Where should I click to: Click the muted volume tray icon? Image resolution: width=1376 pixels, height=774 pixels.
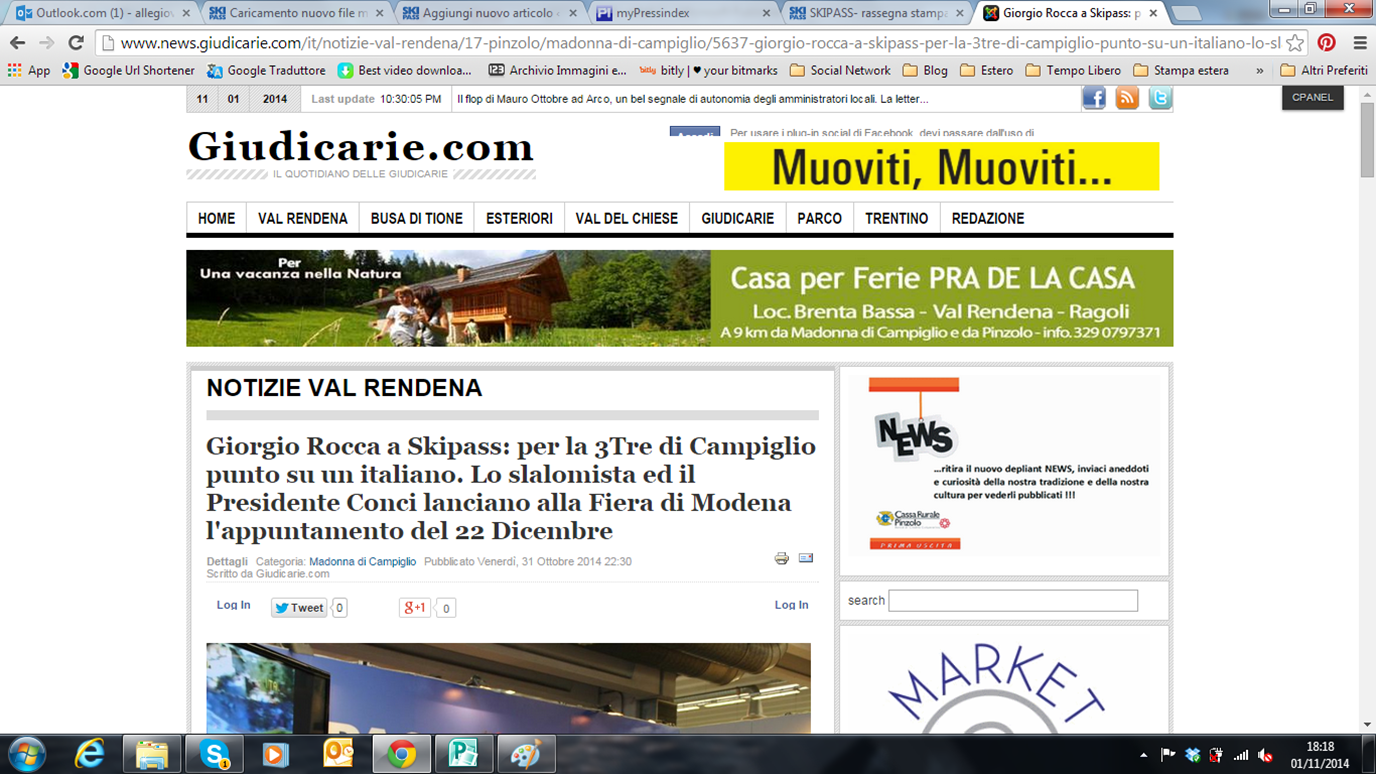point(1265,755)
